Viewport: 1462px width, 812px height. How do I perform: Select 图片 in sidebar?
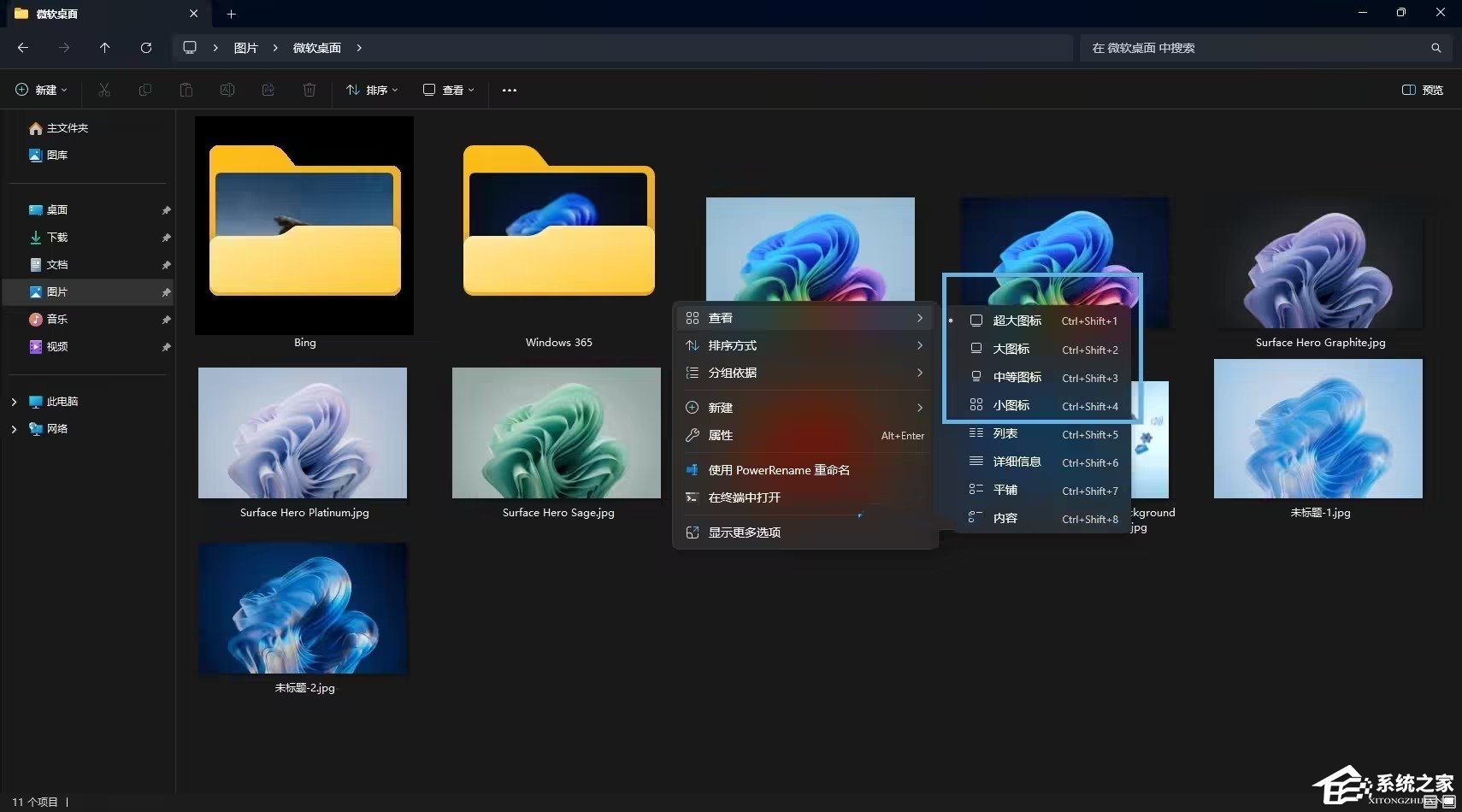pos(89,292)
